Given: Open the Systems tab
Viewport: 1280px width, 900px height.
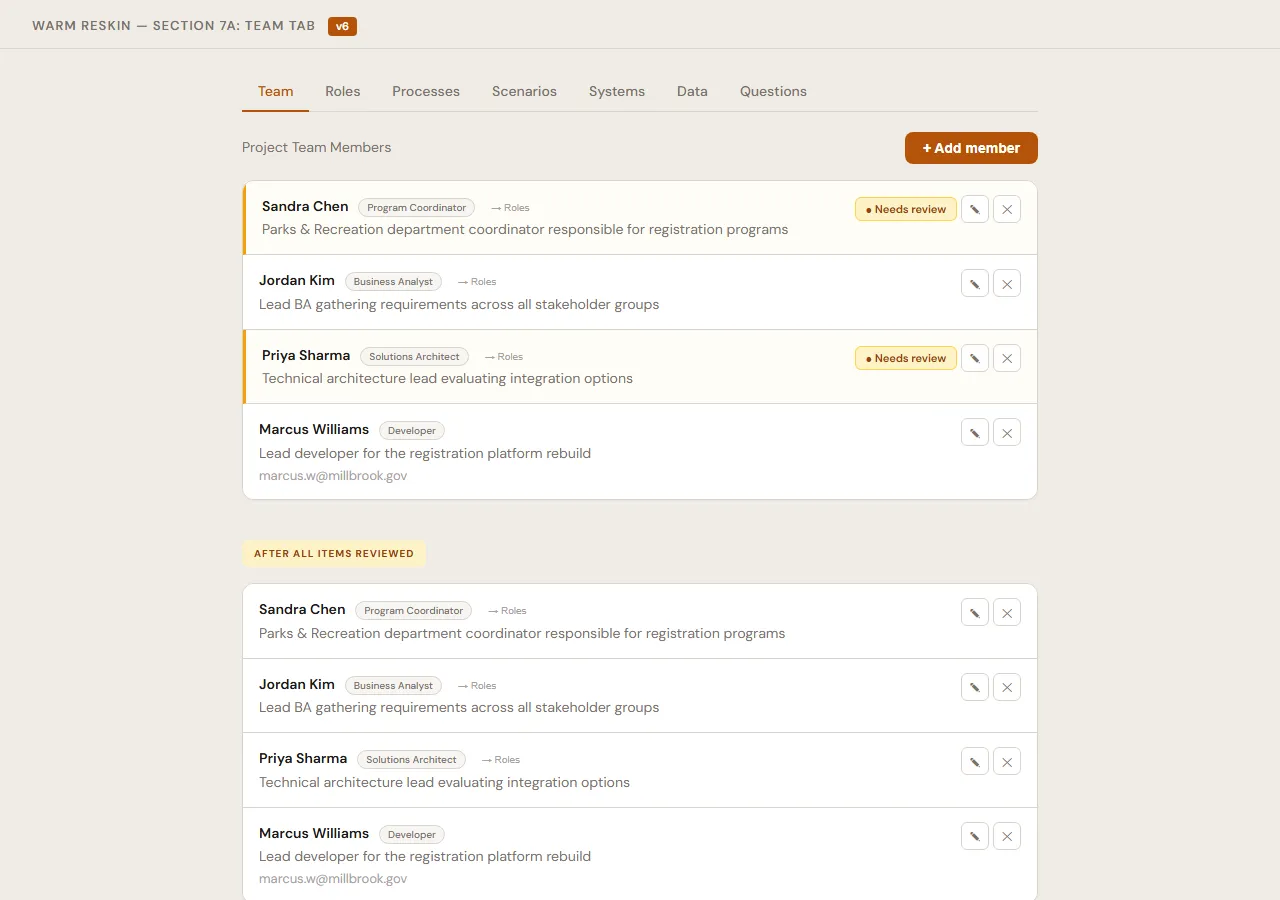Looking at the screenshot, I should (x=617, y=91).
